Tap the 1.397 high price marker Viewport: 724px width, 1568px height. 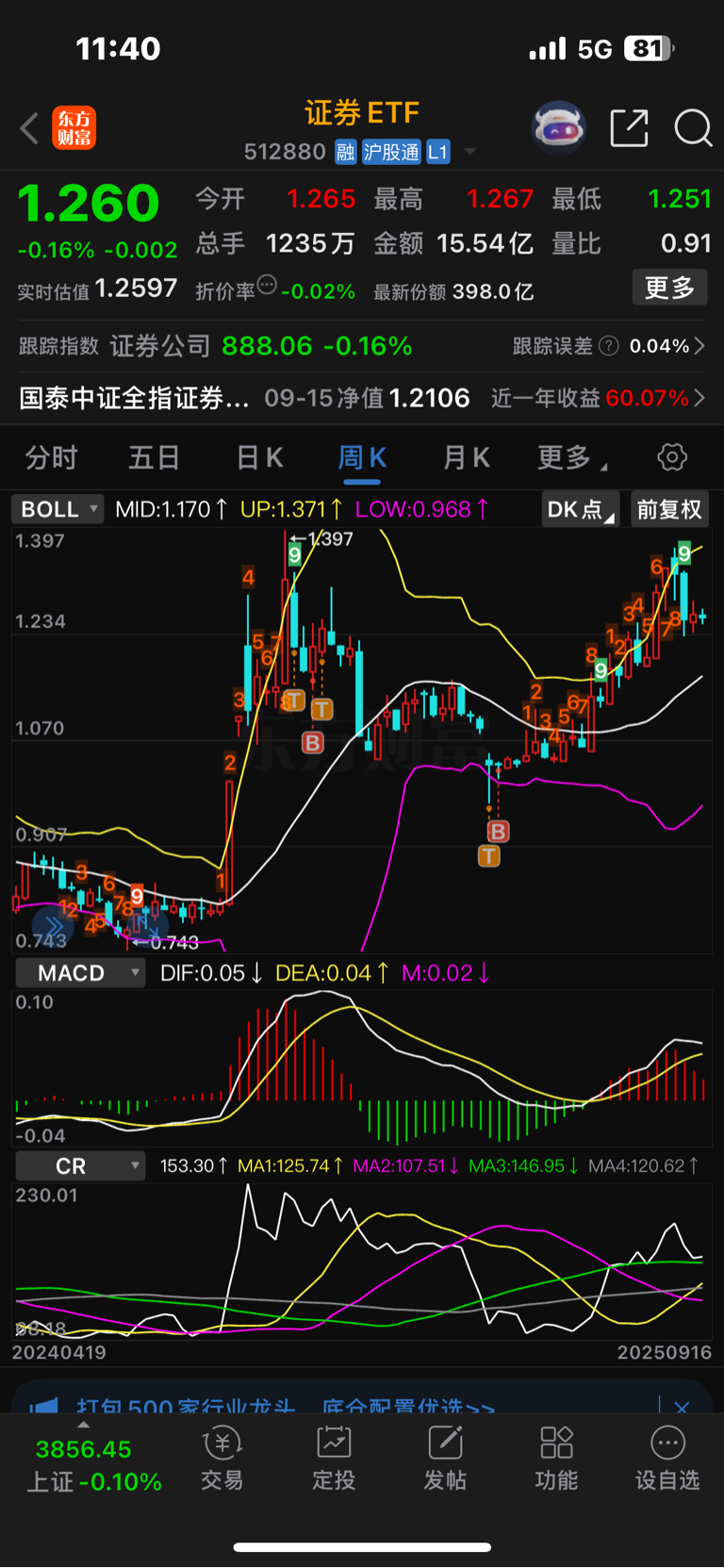321,539
